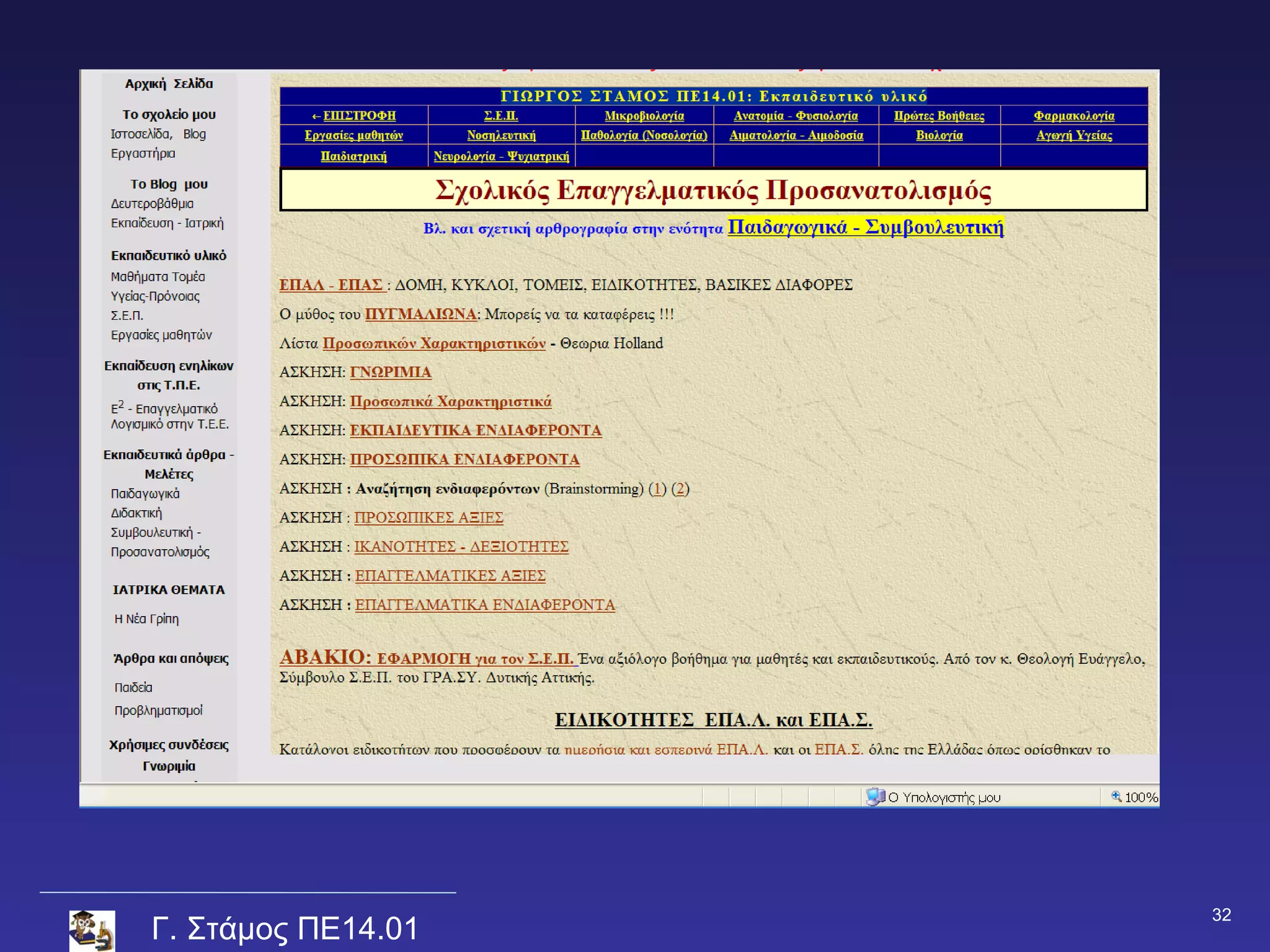Click the Παιδαγωγικά - Συμβουλευτική highlighted link
Viewport: 1270px width, 952px height.
pyautogui.click(x=865, y=227)
